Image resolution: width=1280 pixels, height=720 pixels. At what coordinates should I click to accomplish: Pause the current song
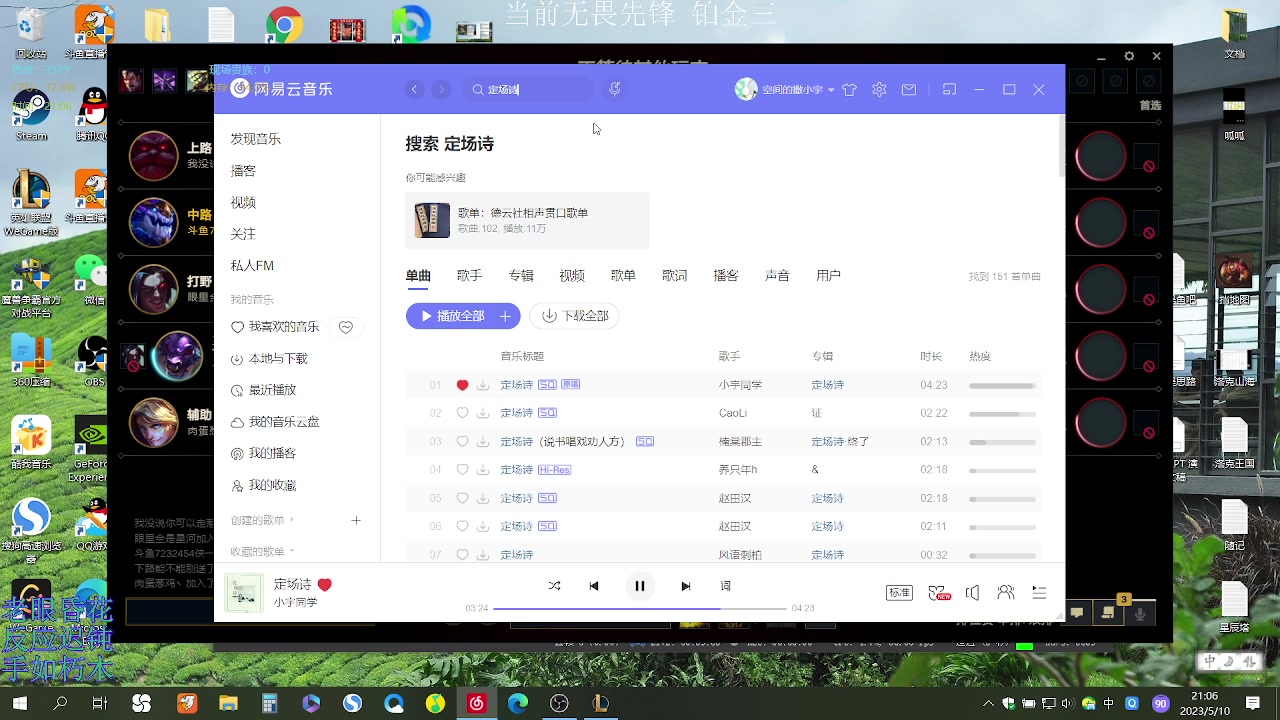coord(640,586)
